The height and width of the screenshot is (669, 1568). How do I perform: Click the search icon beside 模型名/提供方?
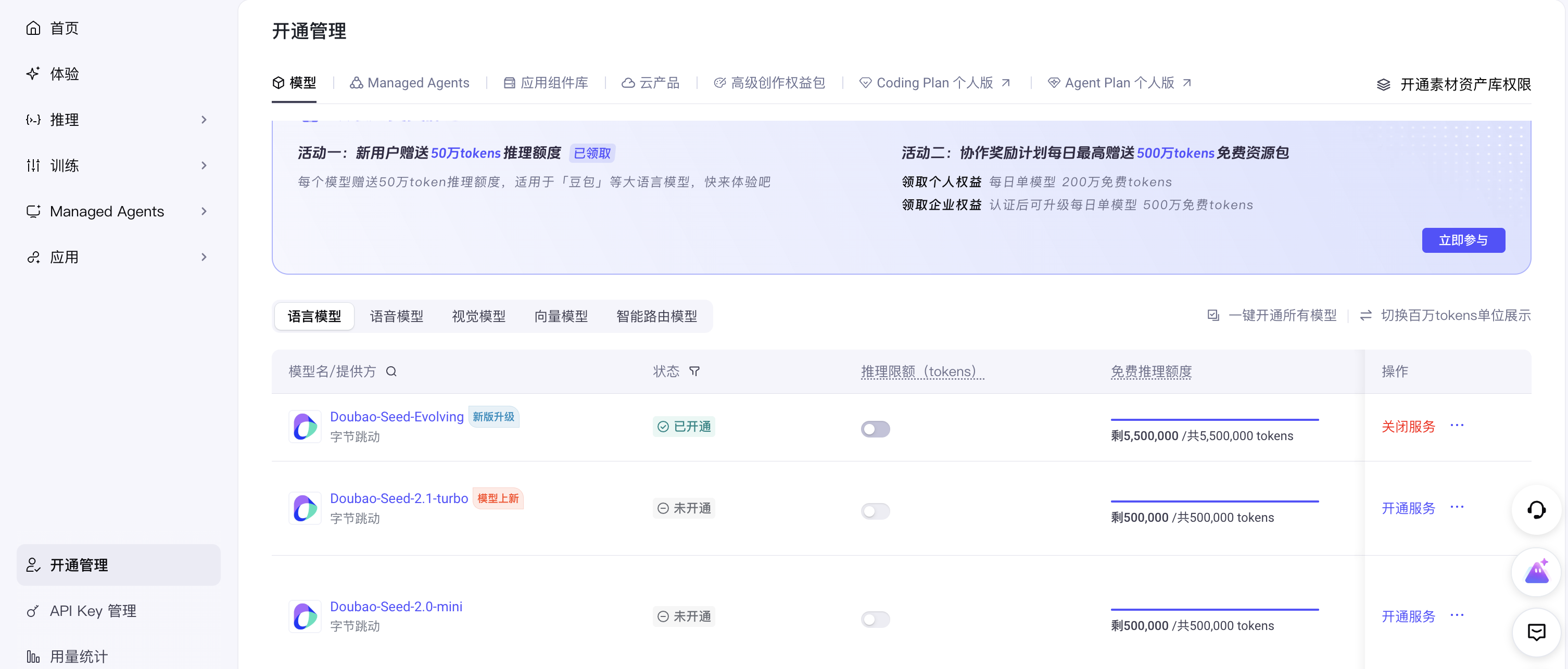(x=391, y=371)
